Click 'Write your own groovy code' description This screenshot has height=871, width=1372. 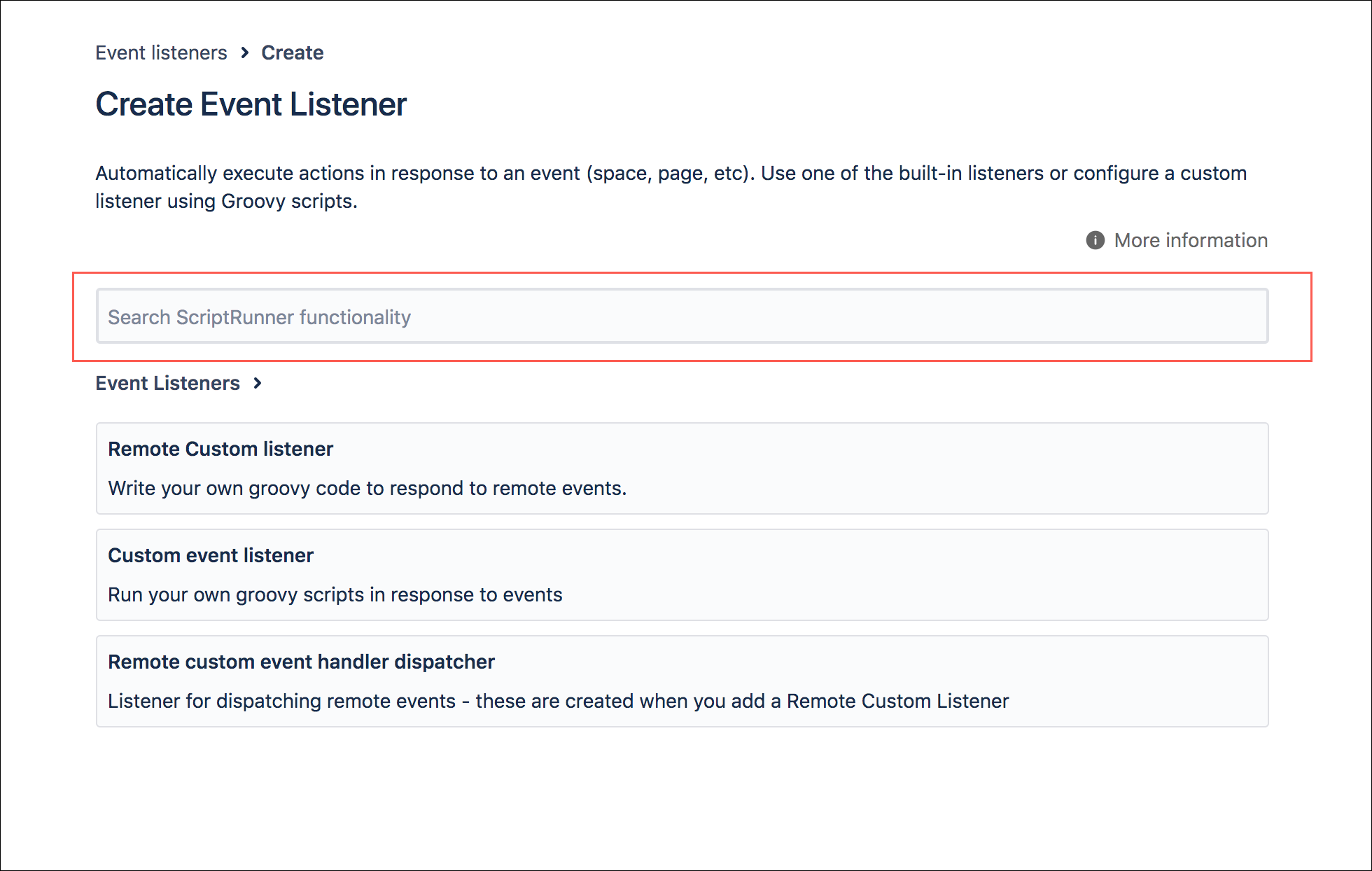(367, 488)
